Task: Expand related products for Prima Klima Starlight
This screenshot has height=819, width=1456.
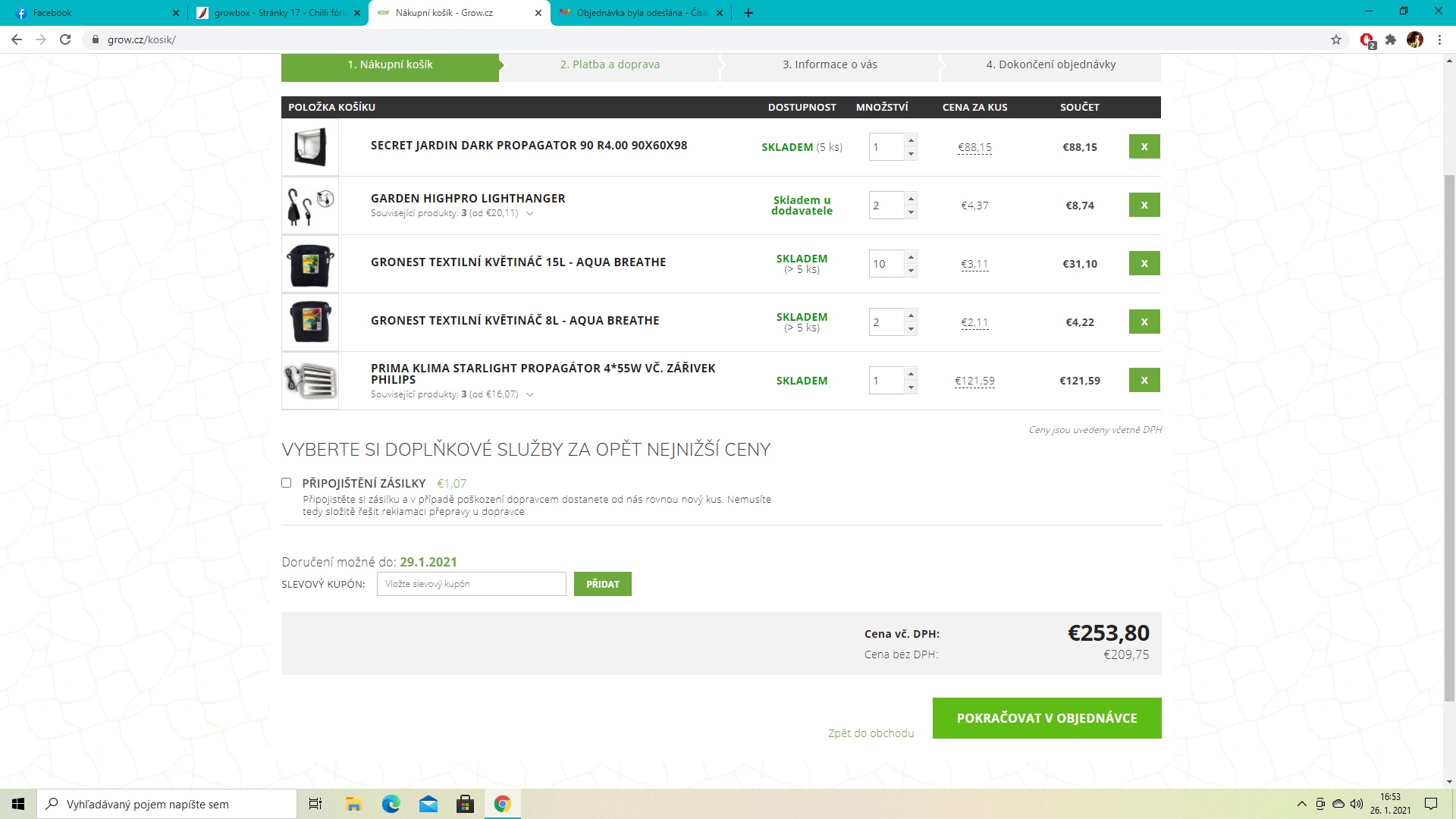Action: click(529, 394)
